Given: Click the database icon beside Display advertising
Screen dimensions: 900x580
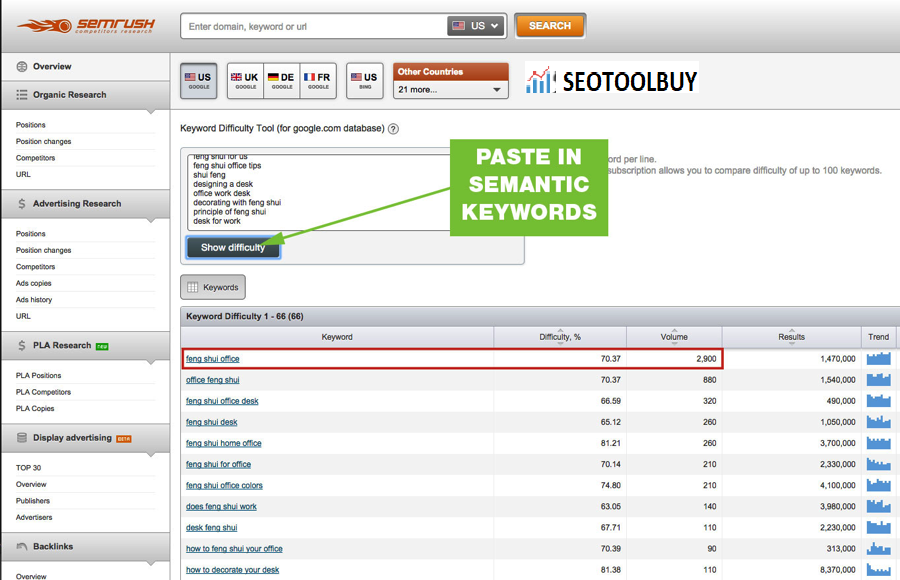Looking at the screenshot, I should pyautogui.click(x=22, y=438).
